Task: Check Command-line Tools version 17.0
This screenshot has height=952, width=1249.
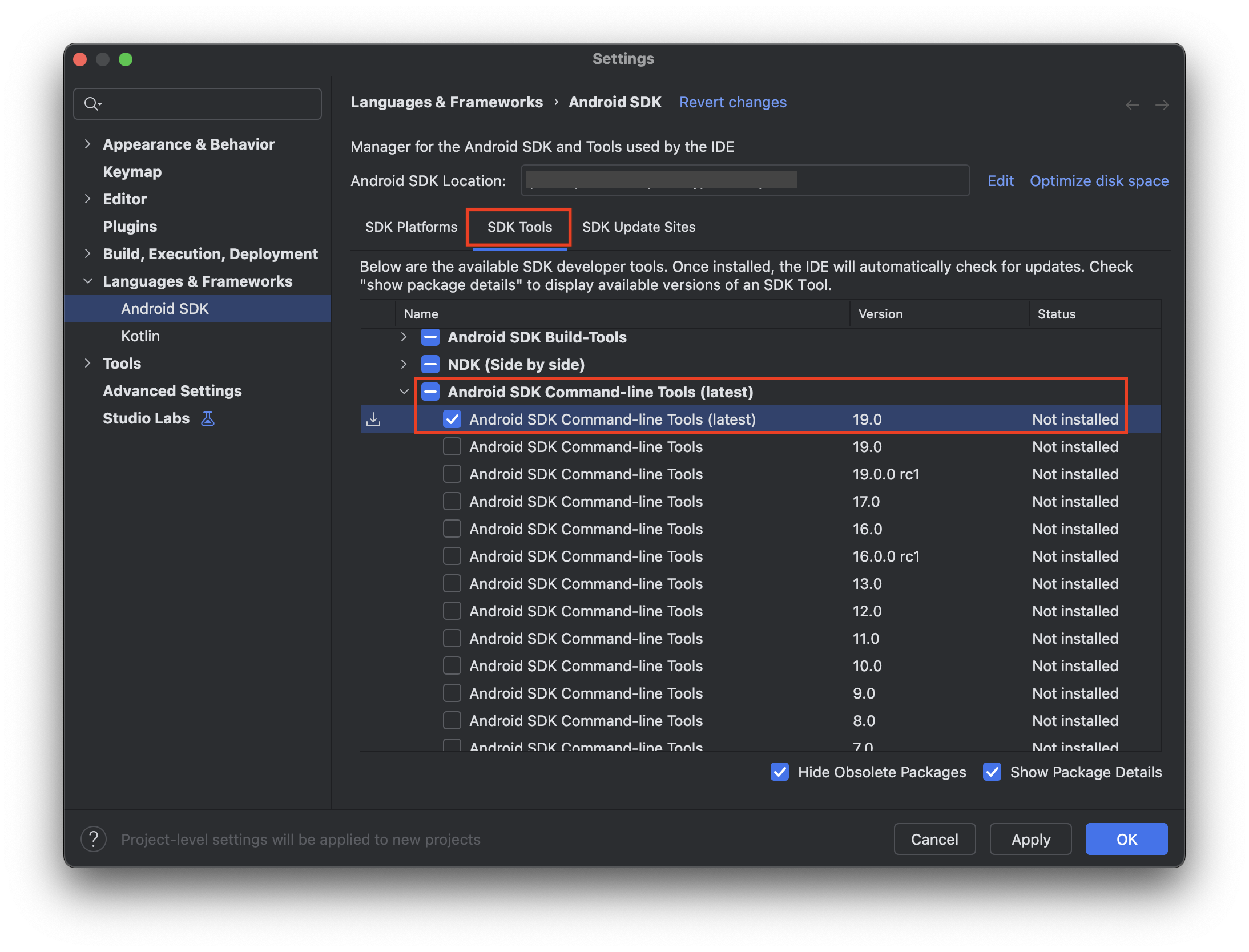Action: click(x=452, y=502)
